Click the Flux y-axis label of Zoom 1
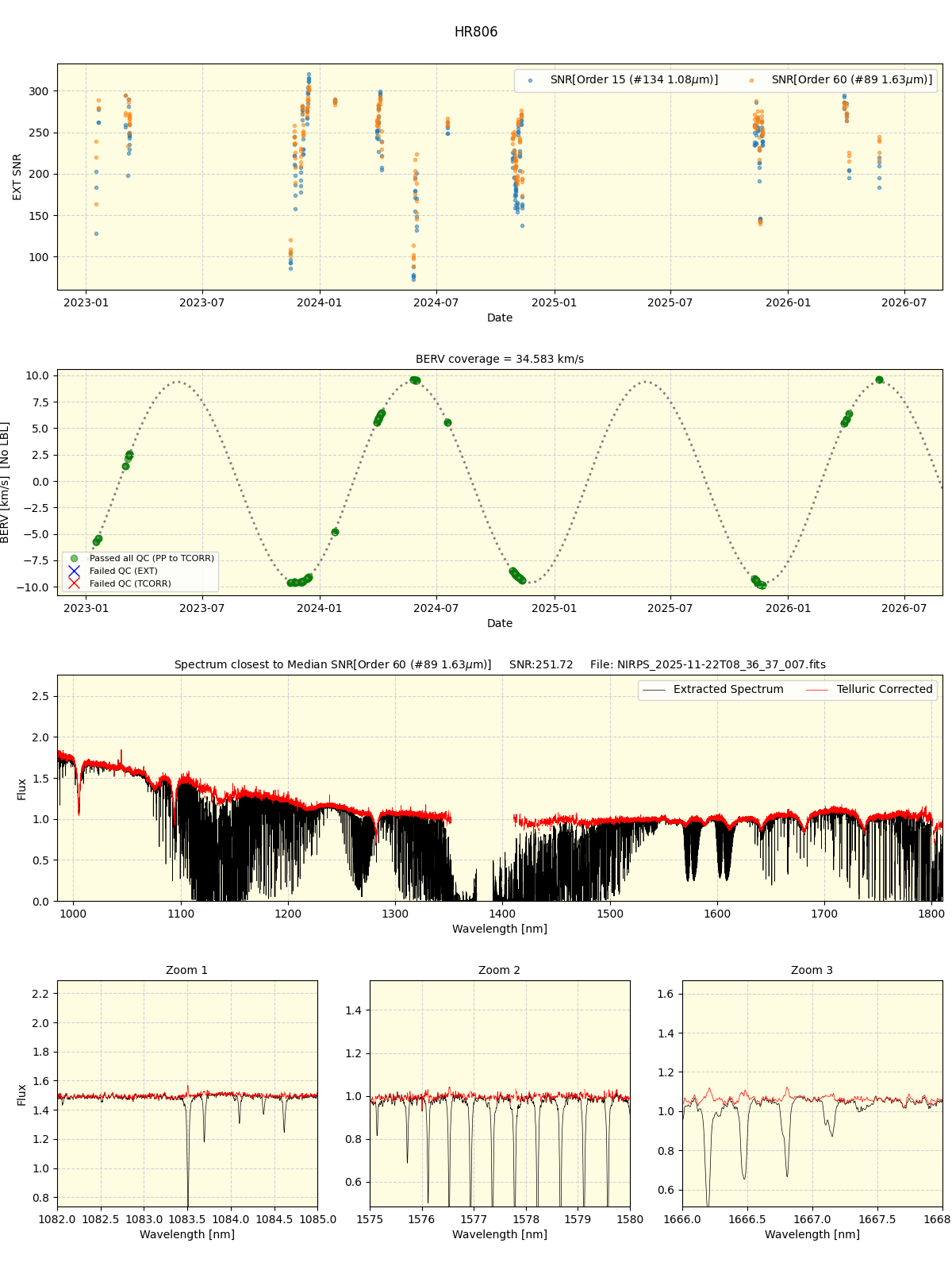 point(22,1095)
